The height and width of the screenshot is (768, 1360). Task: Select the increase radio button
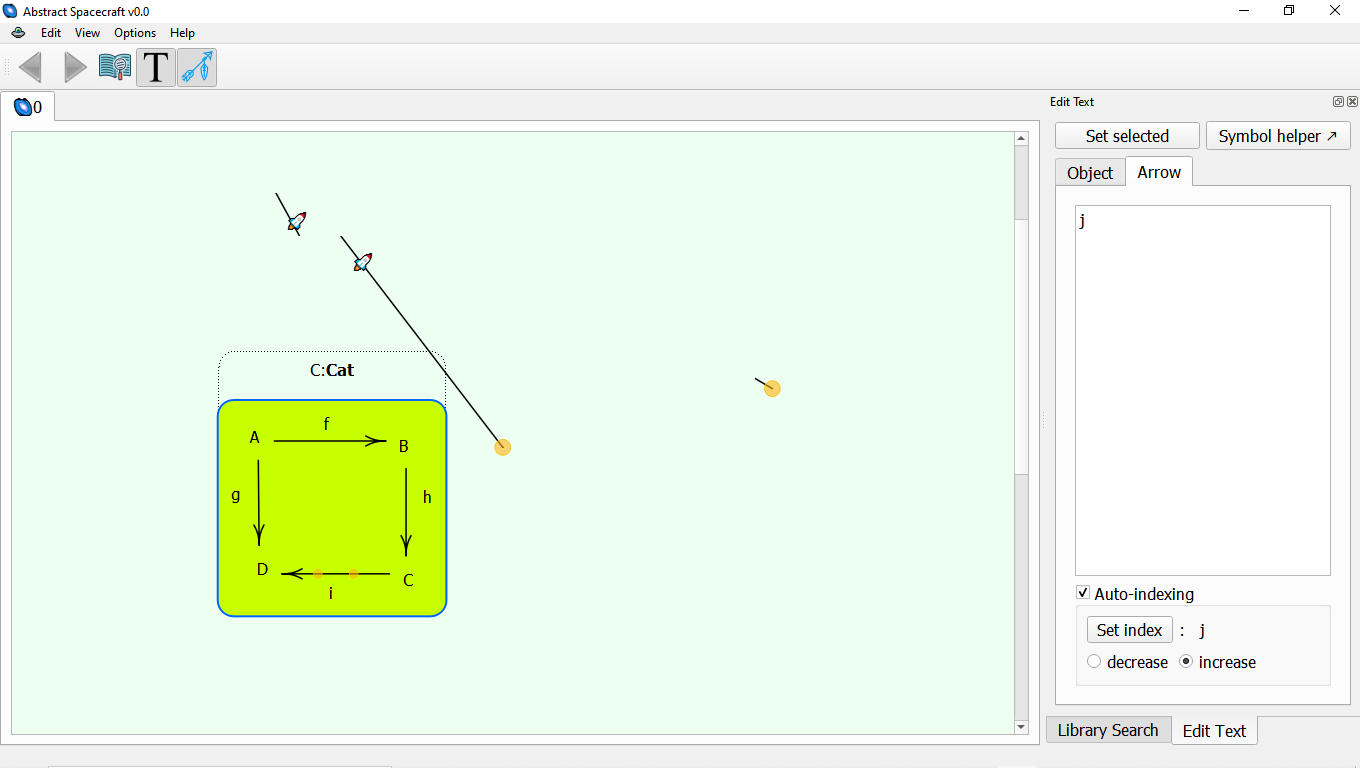pyautogui.click(x=1186, y=662)
